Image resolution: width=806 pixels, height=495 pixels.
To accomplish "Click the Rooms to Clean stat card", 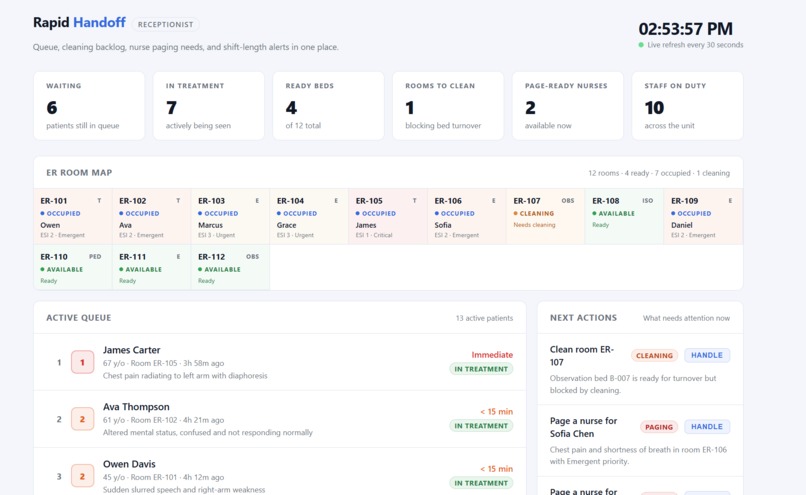I will click(x=448, y=106).
